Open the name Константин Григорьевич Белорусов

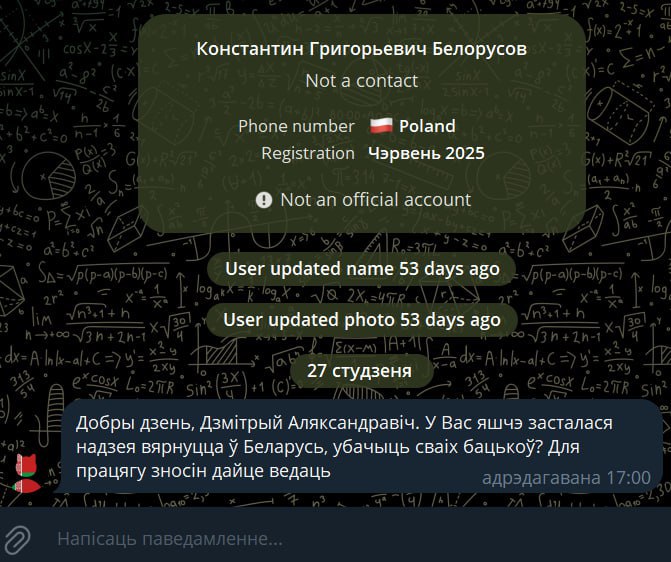pyautogui.click(x=362, y=49)
